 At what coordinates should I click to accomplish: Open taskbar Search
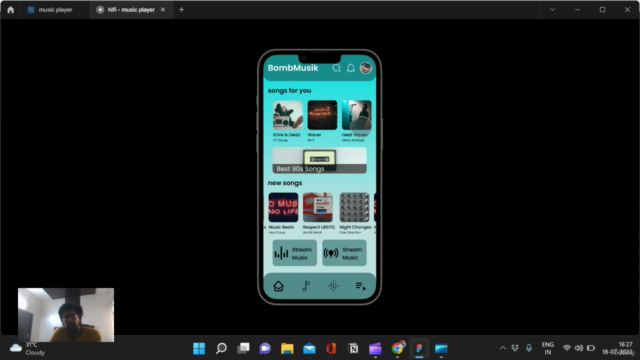(221, 348)
